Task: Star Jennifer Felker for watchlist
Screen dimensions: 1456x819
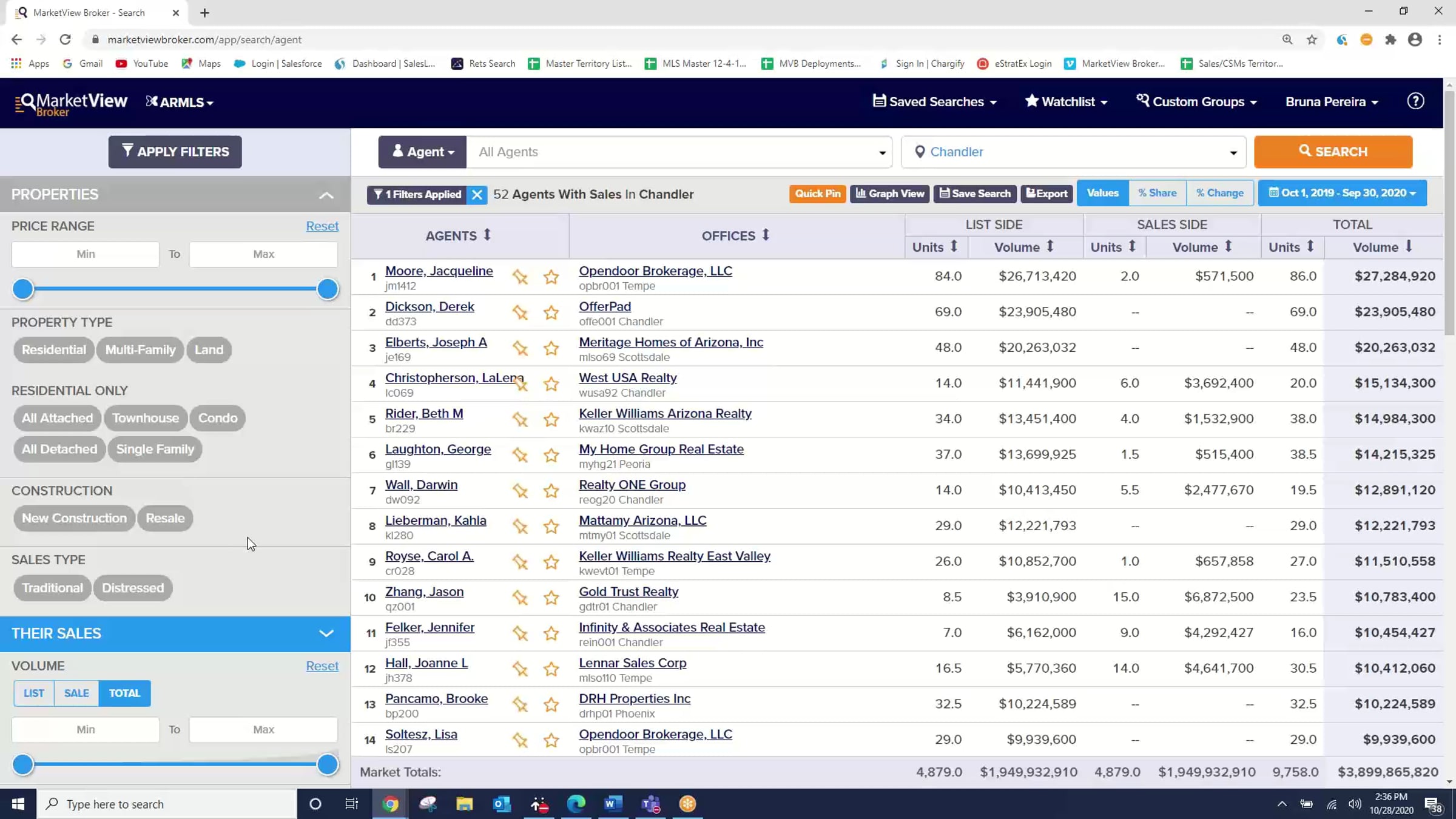Action: pyautogui.click(x=551, y=633)
